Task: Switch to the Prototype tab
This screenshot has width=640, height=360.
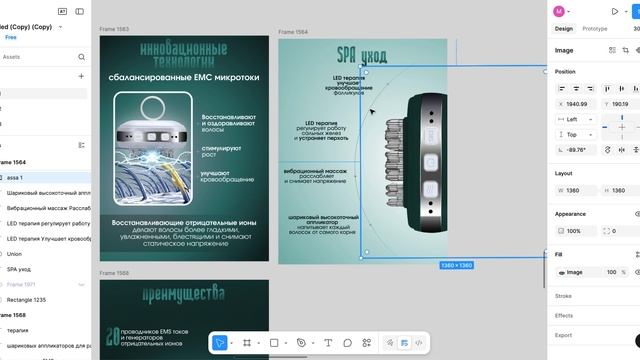Action: (x=595, y=29)
